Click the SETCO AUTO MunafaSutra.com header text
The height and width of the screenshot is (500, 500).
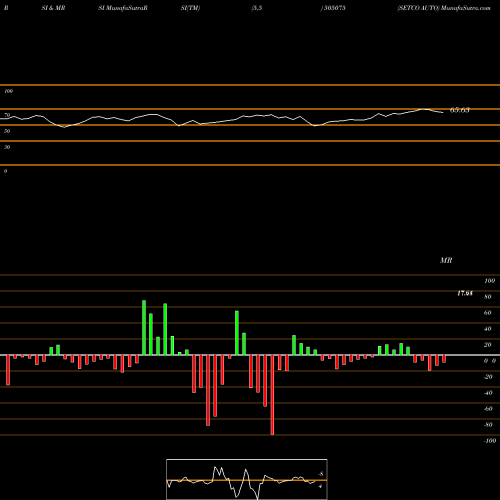point(444,8)
